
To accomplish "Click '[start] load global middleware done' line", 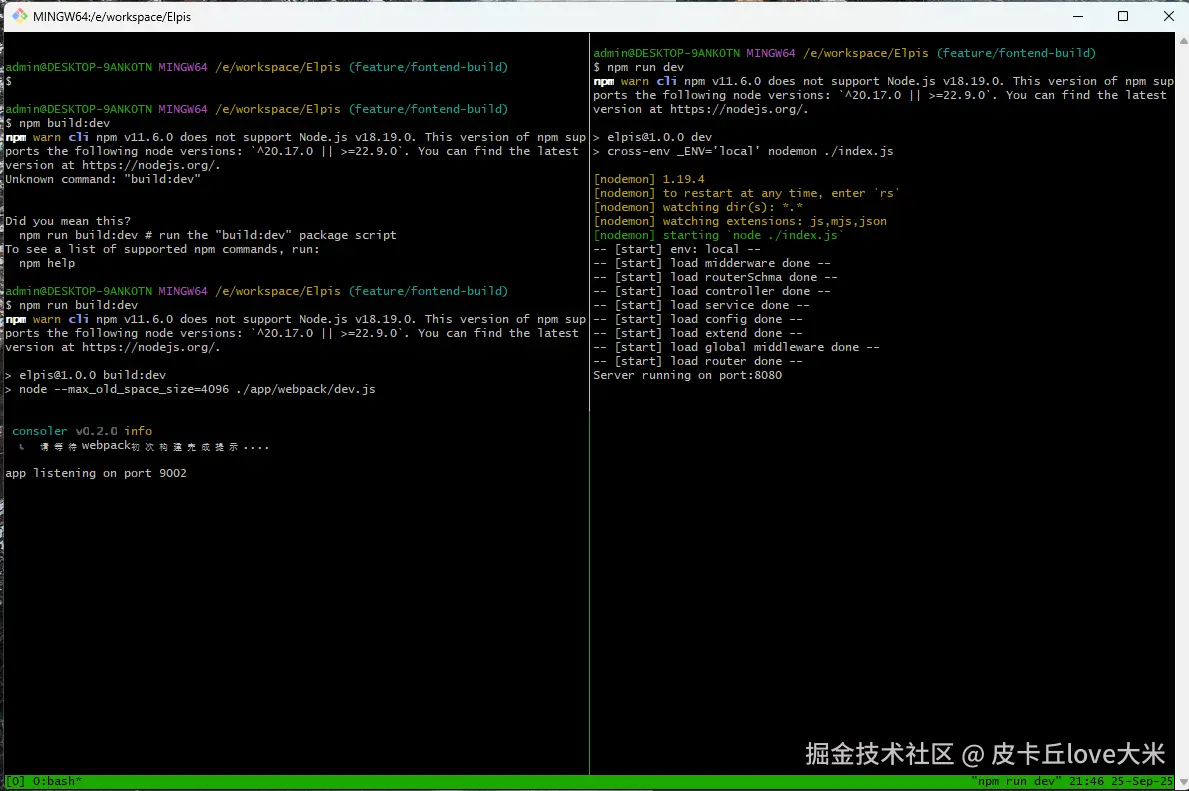I will pos(736,347).
